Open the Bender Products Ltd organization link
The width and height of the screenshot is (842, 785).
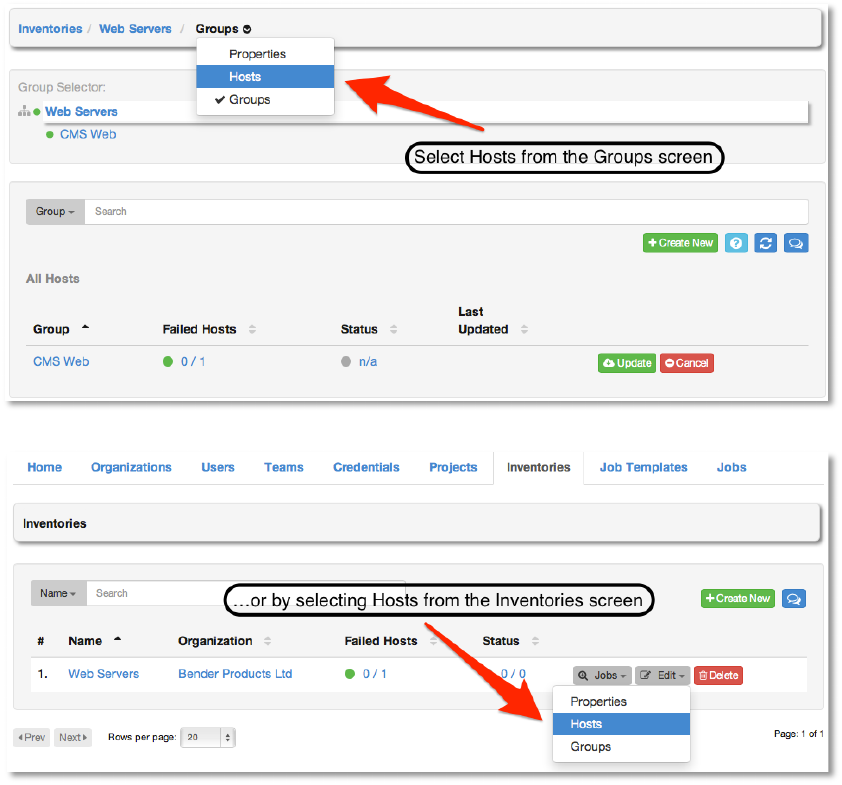[x=235, y=674]
